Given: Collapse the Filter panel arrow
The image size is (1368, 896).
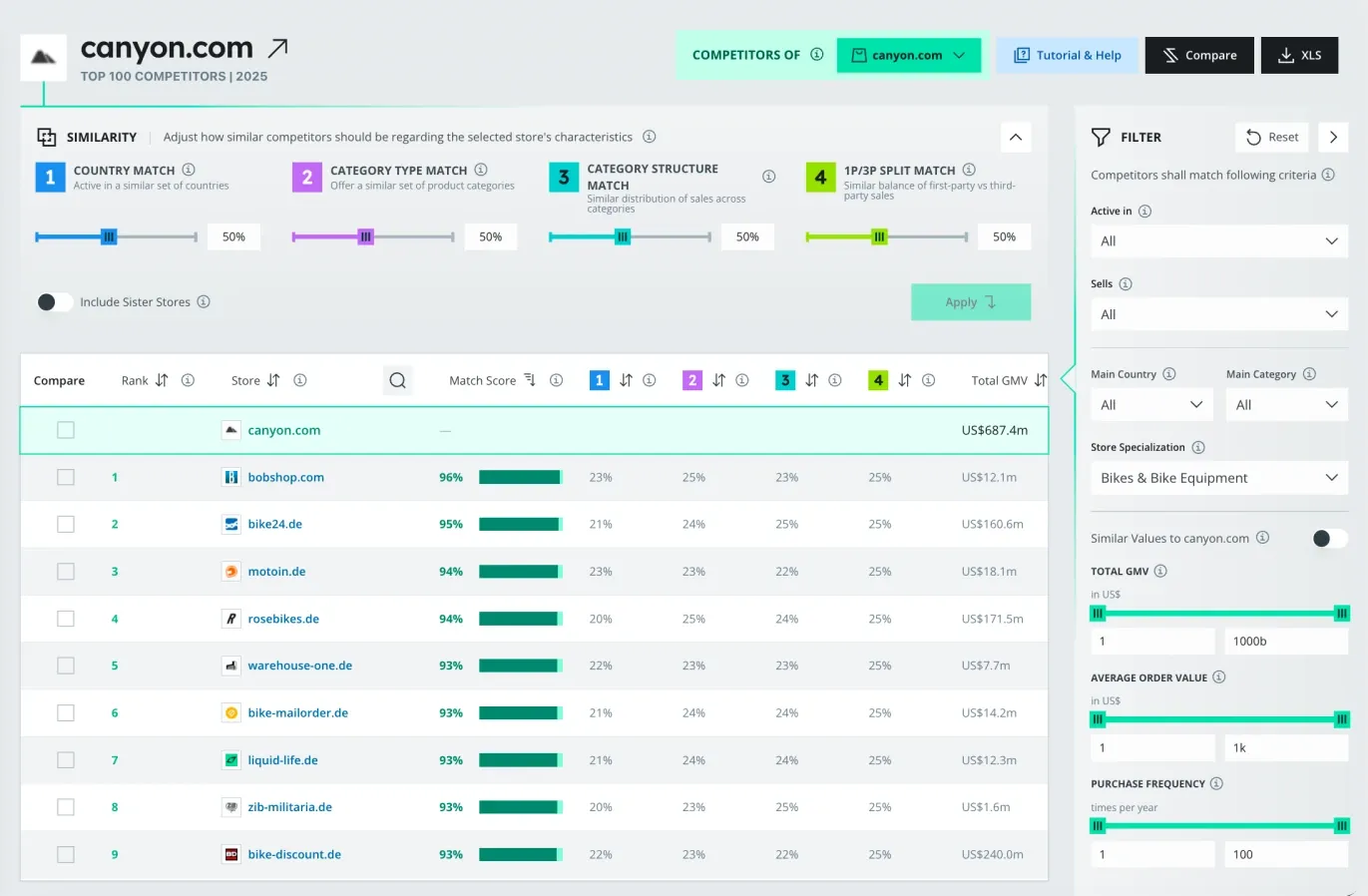Looking at the screenshot, I should 1334,137.
